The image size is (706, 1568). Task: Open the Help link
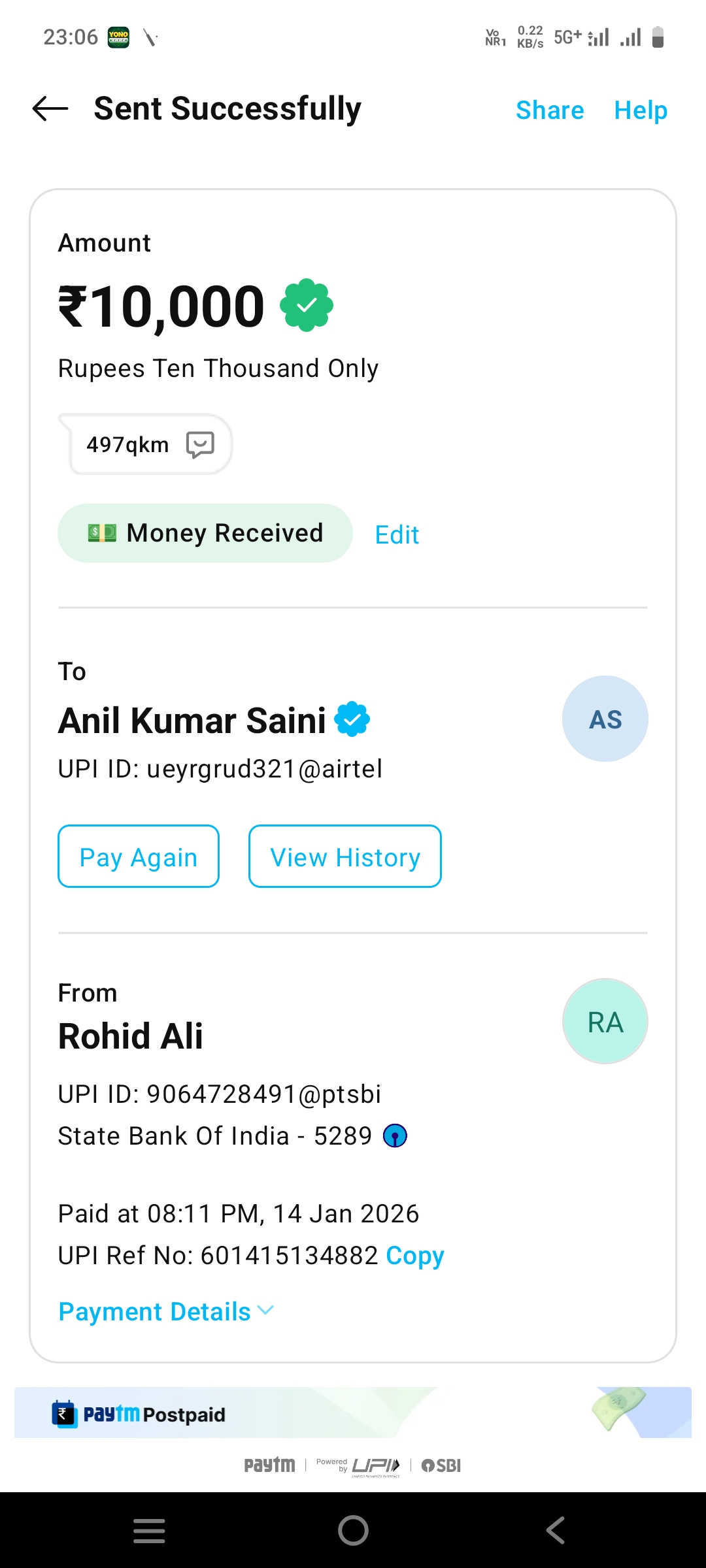pyautogui.click(x=640, y=110)
